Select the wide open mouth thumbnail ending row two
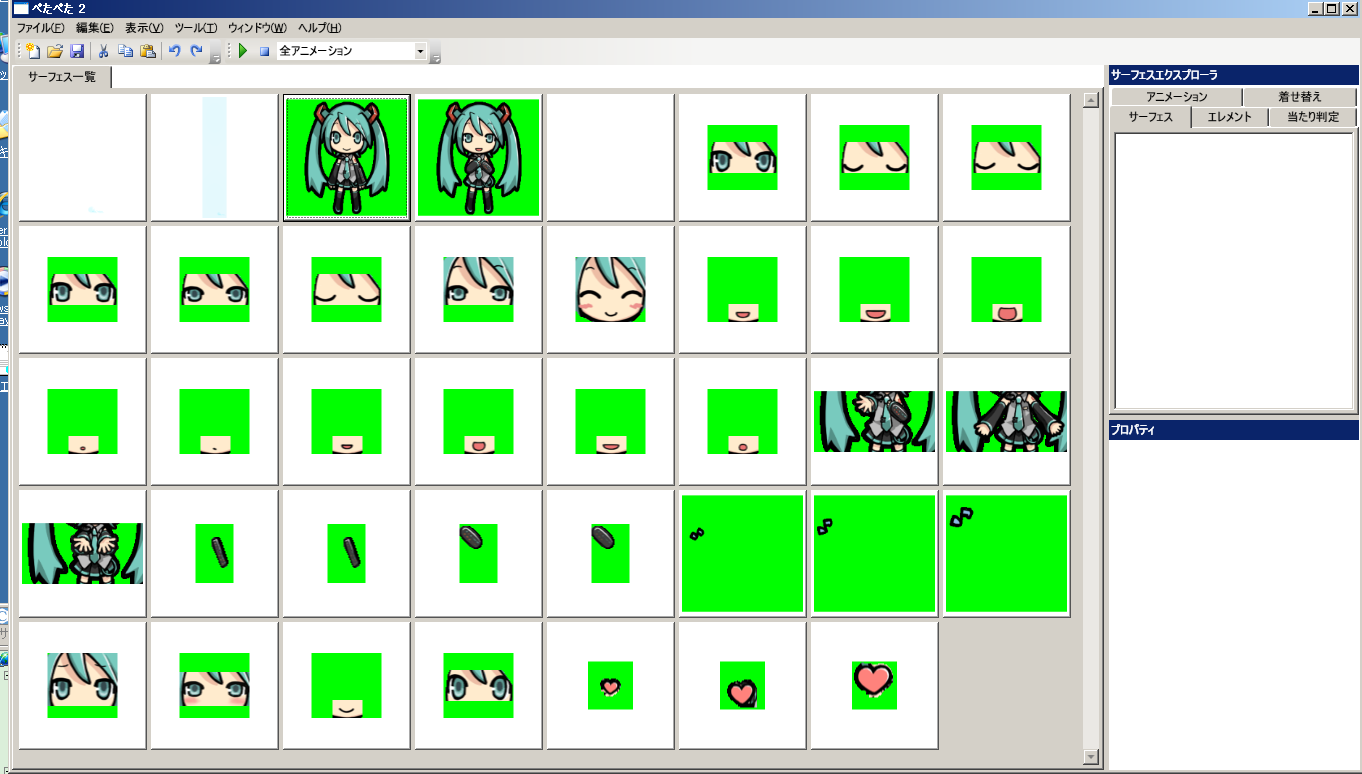 (1006, 289)
